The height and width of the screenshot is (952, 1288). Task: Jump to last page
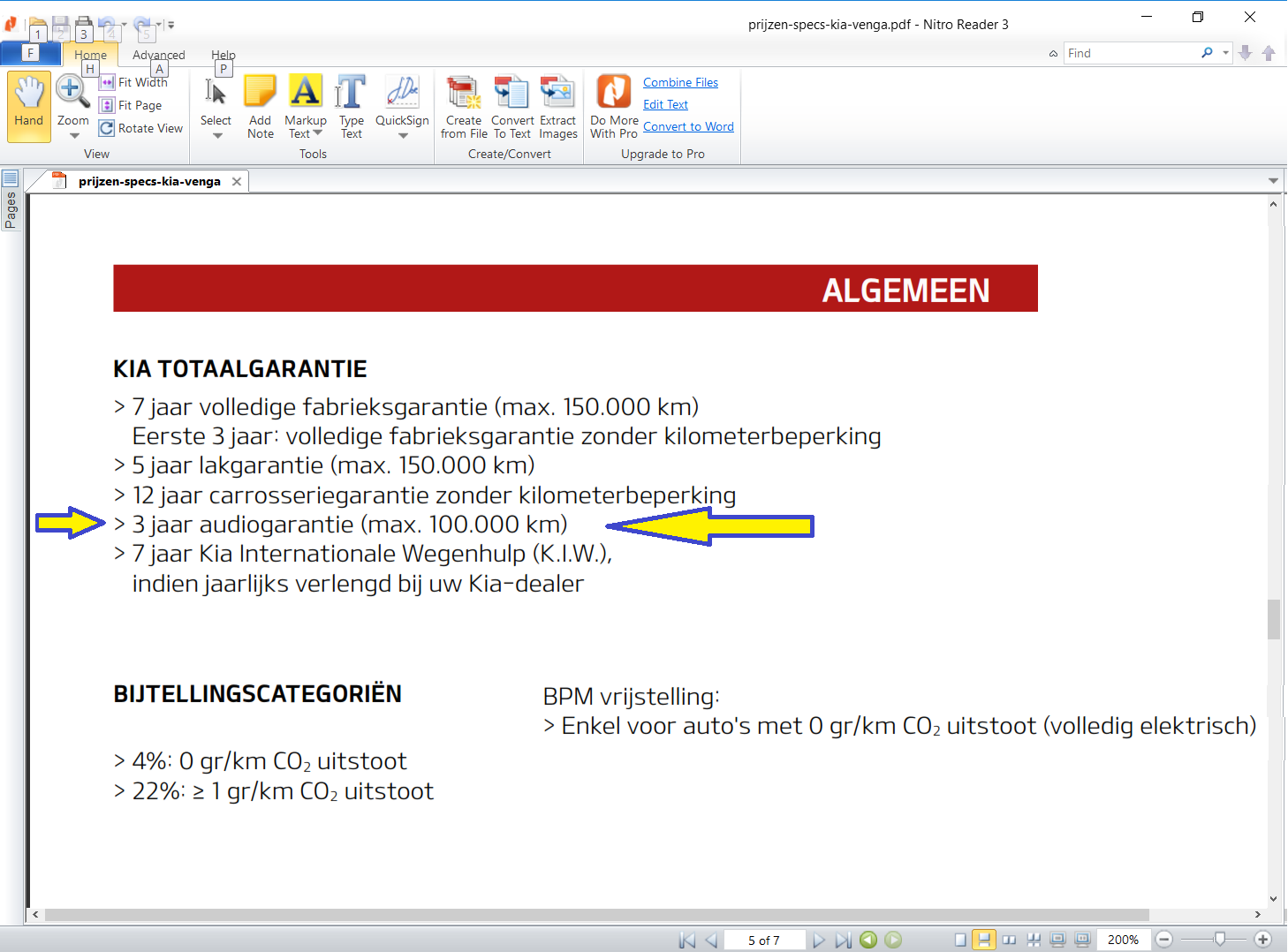[844, 940]
